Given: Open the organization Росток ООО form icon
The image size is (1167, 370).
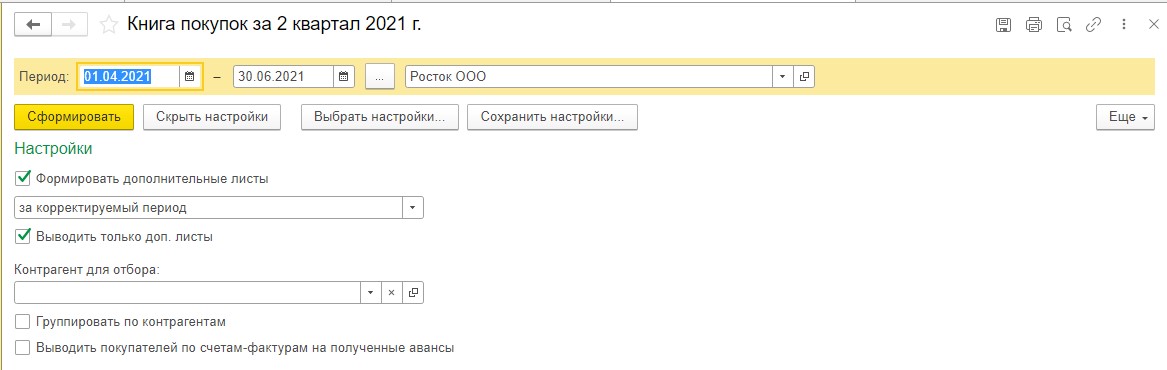Looking at the screenshot, I should click(x=805, y=76).
